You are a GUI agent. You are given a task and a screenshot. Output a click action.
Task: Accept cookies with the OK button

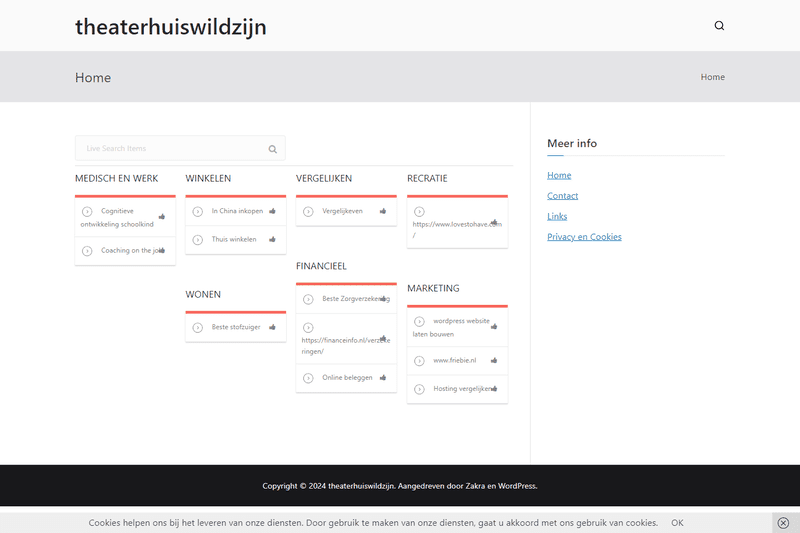(x=677, y=523)
